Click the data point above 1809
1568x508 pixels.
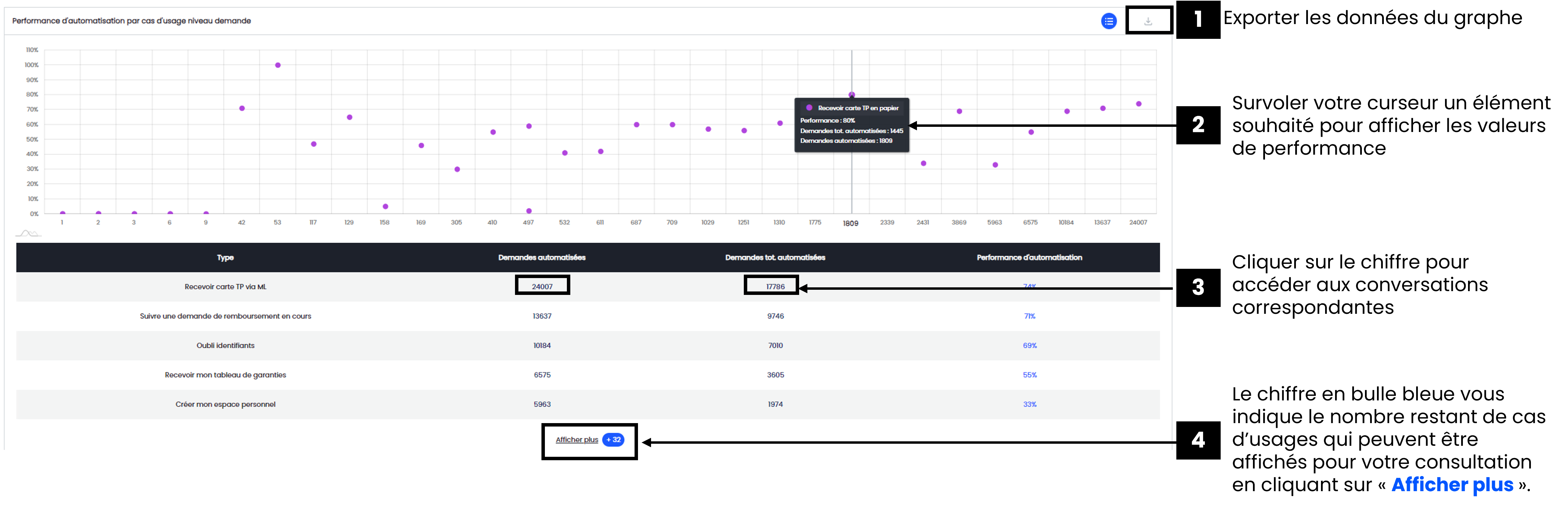[x=852, y=95]
